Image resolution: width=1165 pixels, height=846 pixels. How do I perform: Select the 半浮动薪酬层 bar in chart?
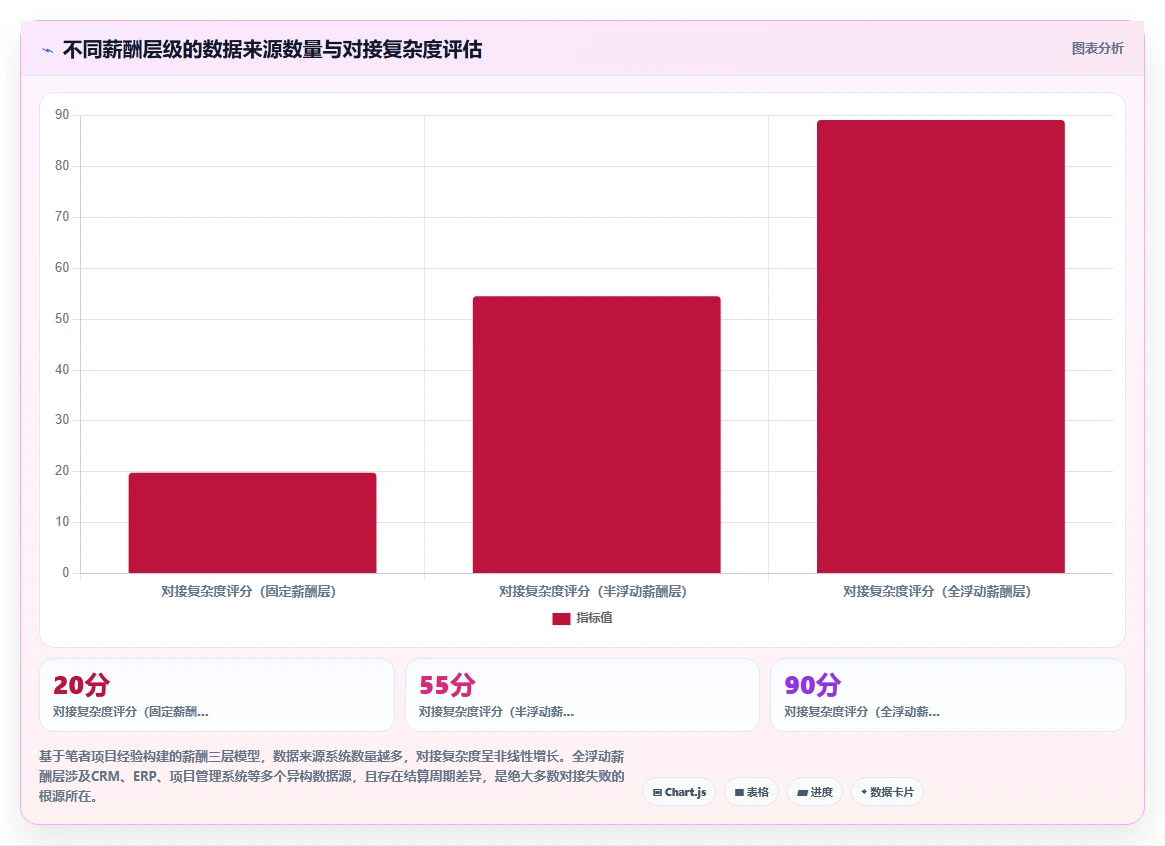pos(597,435)
